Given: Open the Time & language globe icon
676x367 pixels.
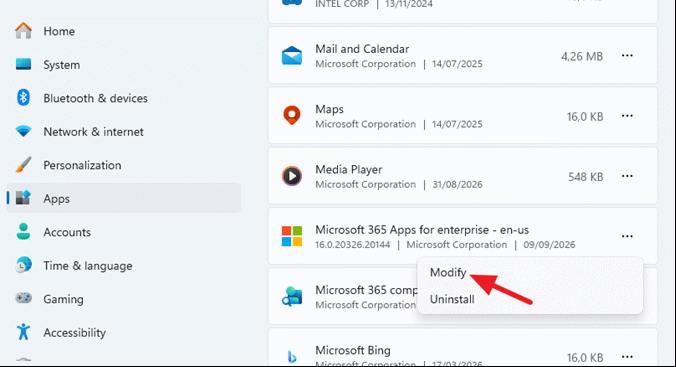Looking at the screenshot, I should click(x=23, y=265).
